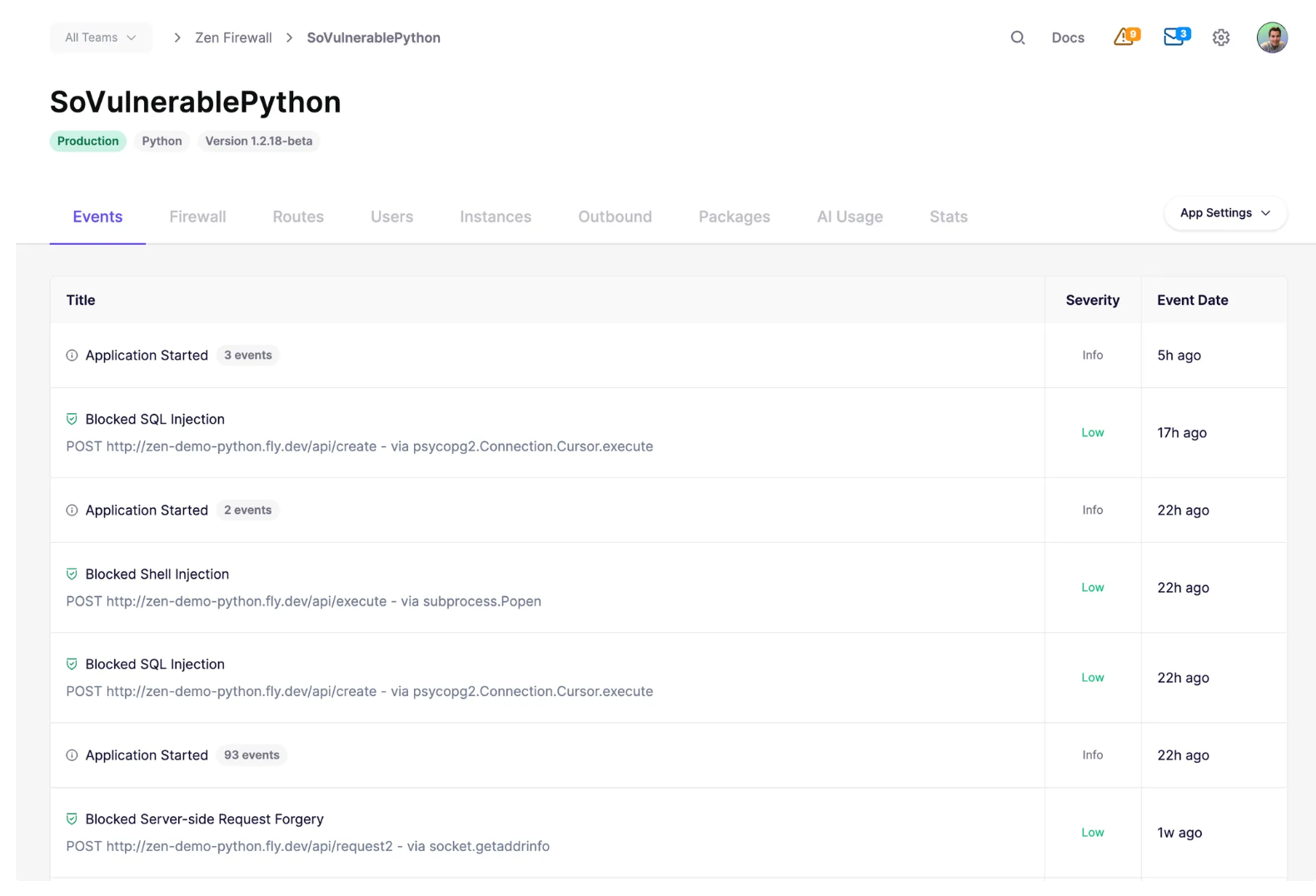Click the Production environment badge
1316x896 pixels.
coord(87,142)
